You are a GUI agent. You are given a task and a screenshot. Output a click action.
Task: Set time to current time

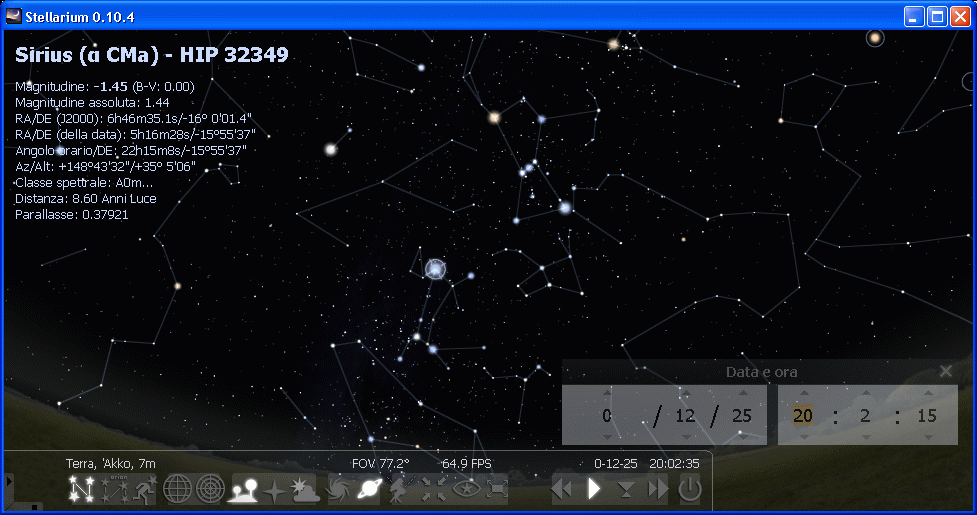tap(626, 489)
